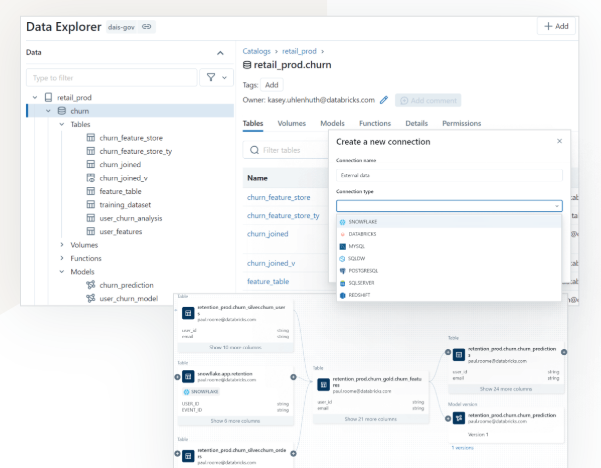
Task: Open the 1 versions link in lineage
Action: pos(462,448)
